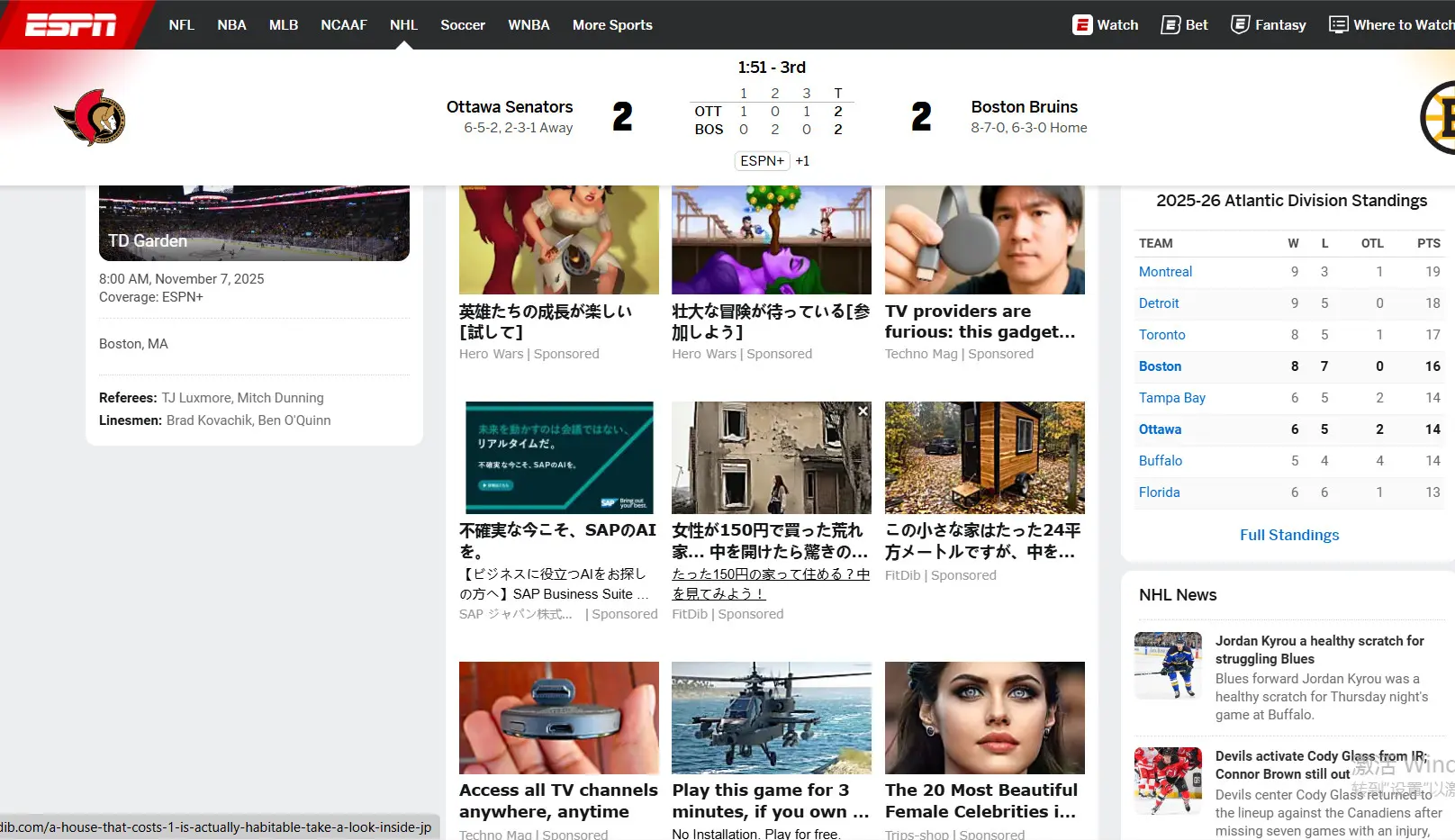Click the ESPN+ coverage badge

coord(762,161)
